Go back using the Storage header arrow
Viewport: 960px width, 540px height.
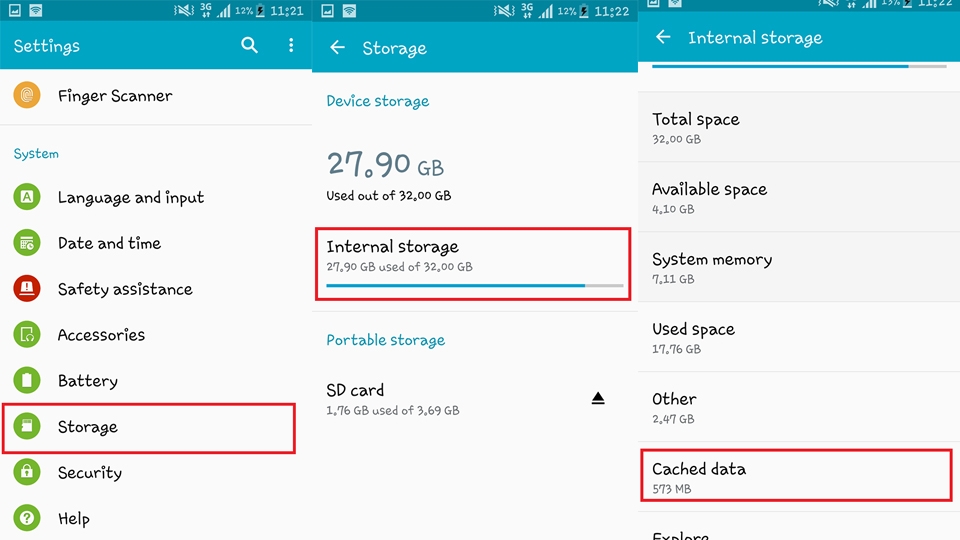[x=337, y=47]
